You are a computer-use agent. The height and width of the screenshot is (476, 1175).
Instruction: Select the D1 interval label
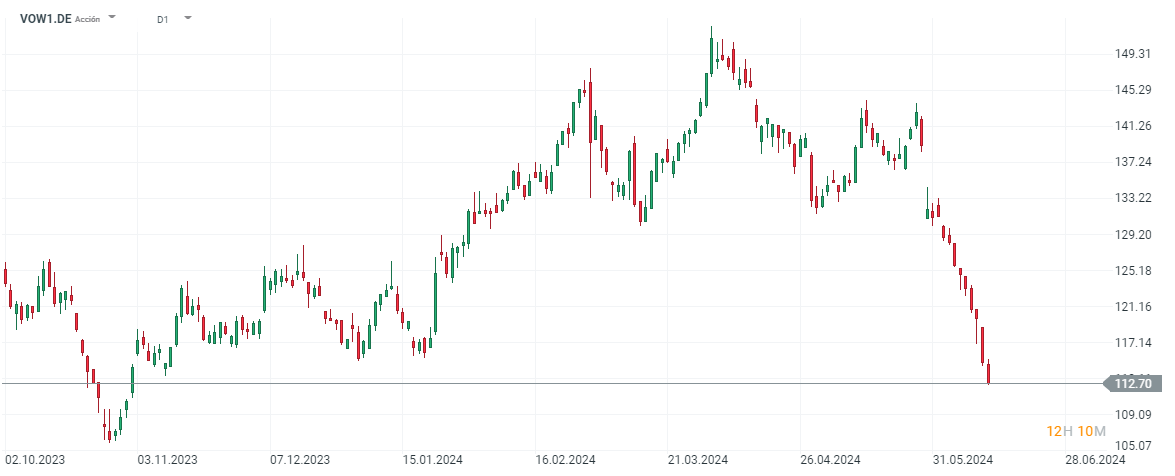163,18
